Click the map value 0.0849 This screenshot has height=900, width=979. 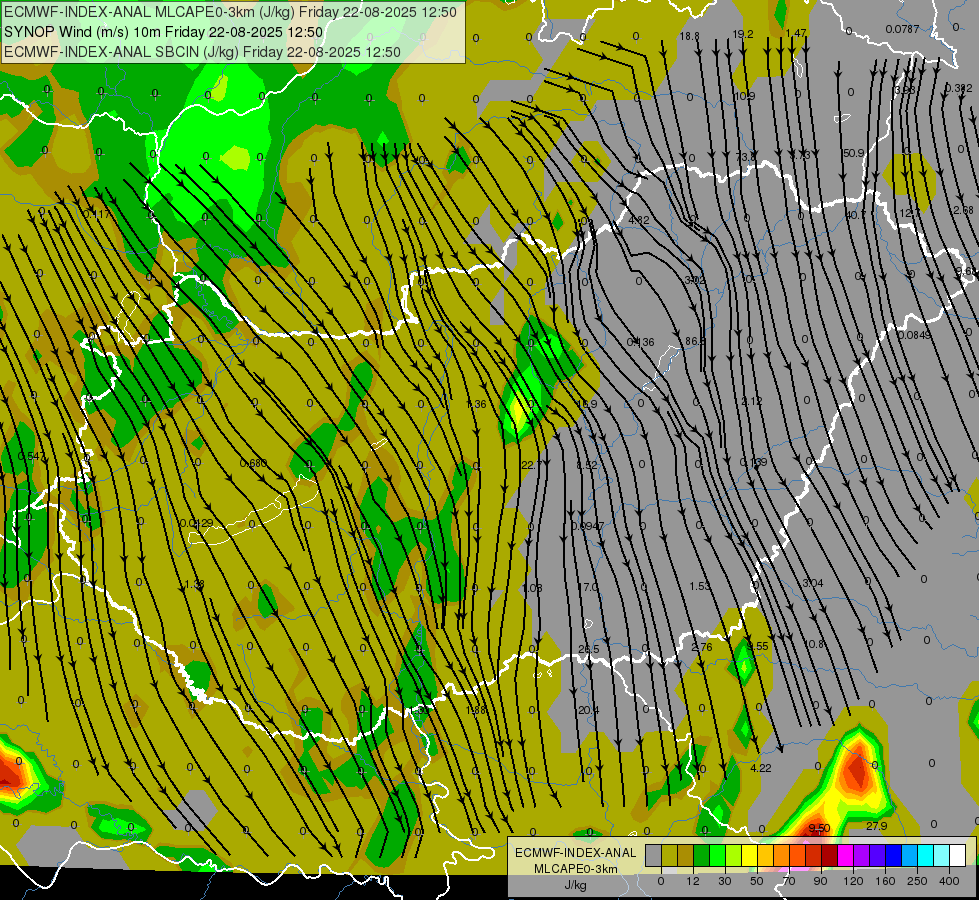[914, 335]
